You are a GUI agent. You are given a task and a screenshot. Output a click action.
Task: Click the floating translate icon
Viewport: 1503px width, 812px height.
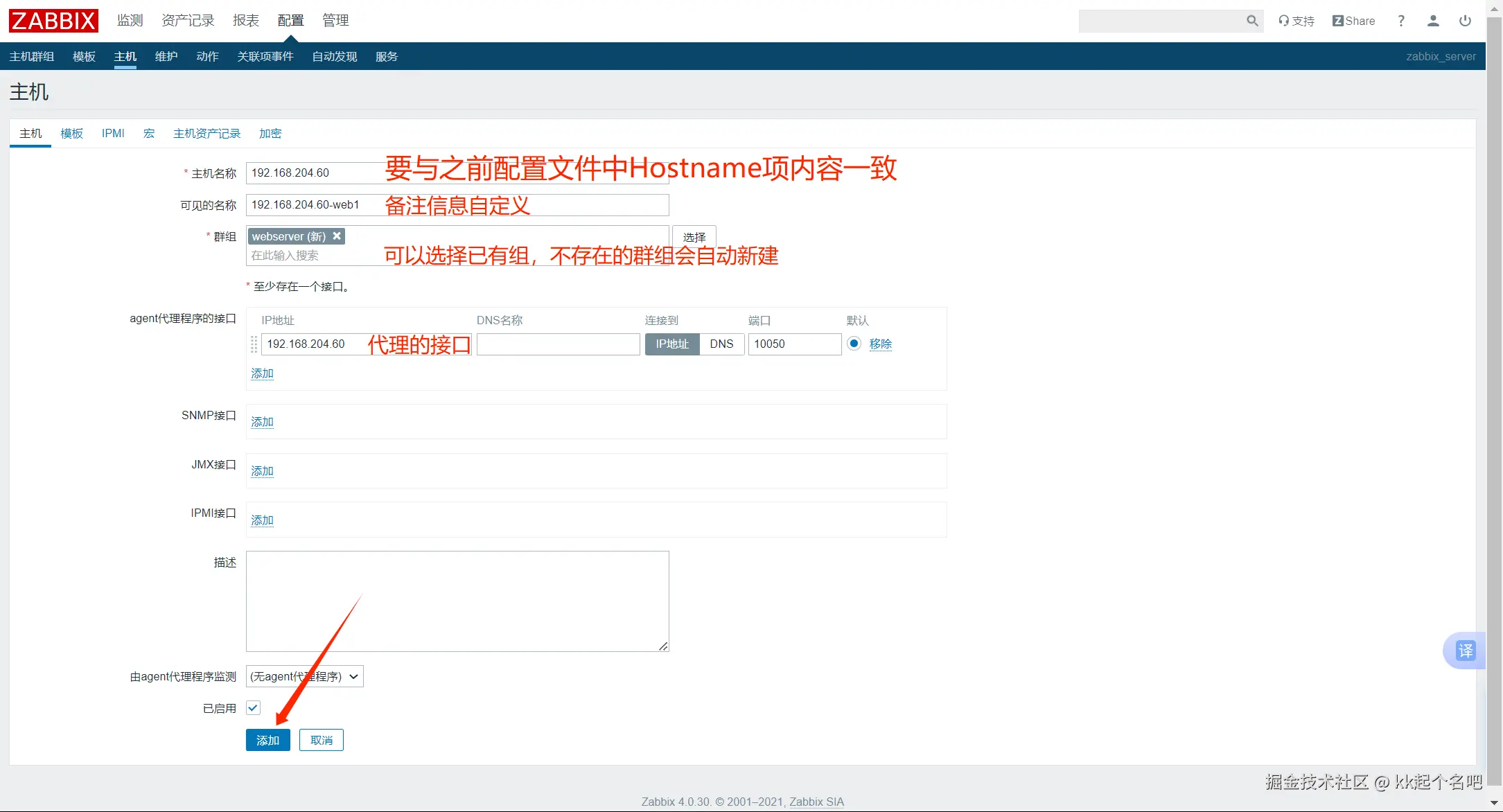tap(1465, 651)
